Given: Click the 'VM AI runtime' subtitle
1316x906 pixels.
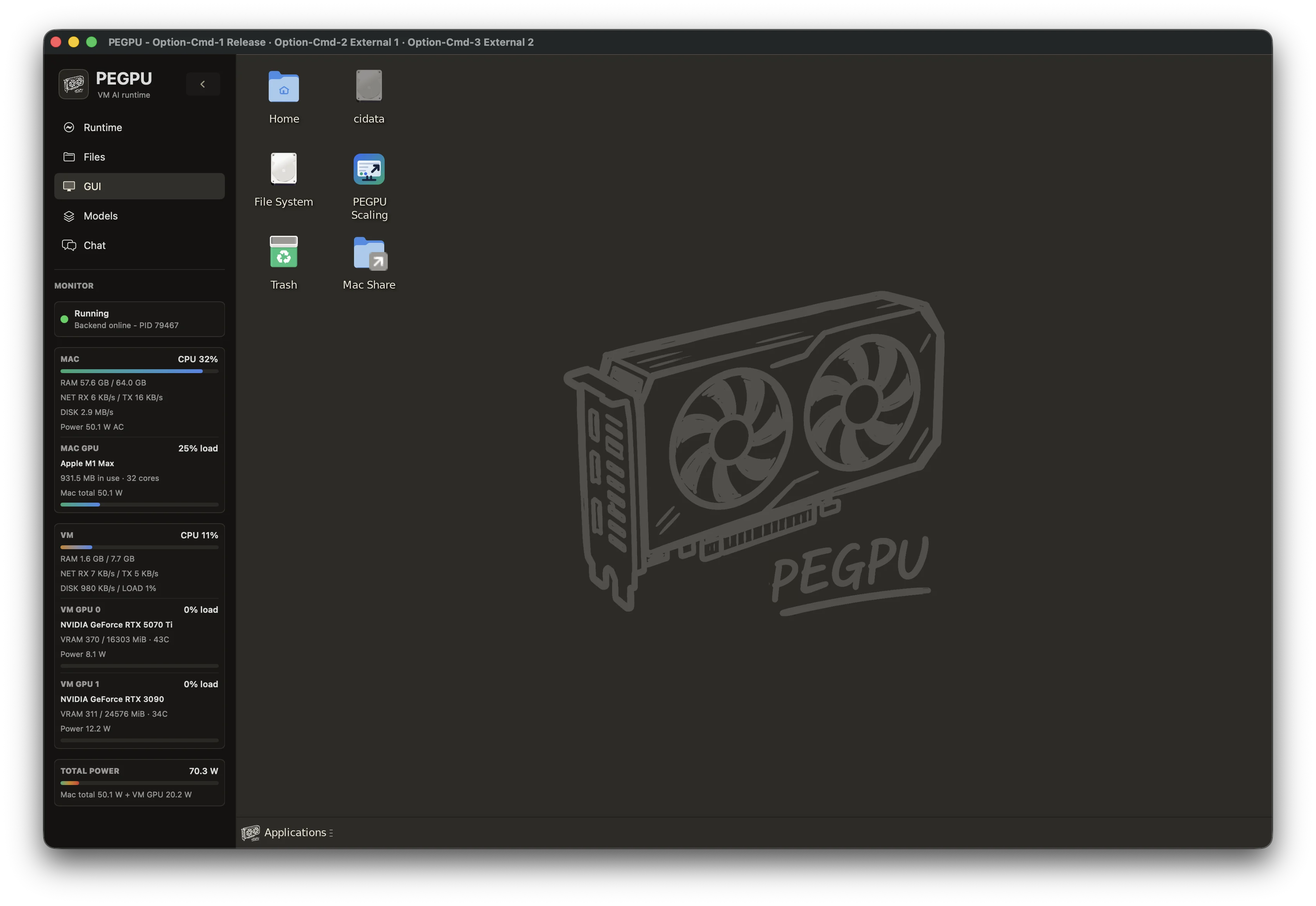Looking at the screenshot, I should [x=124, y=95].
